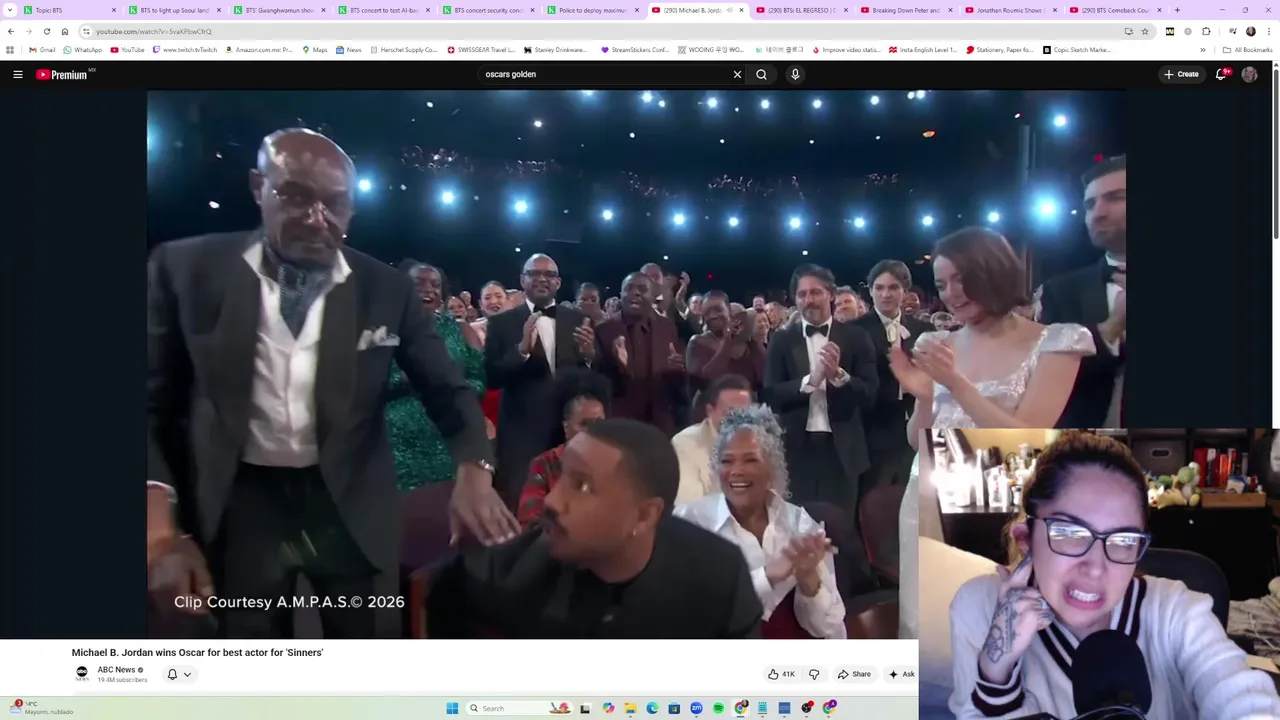This screenshot has height=720, width=1280.
Task: Switch to 'Breaking Down Peter' tab
Action: (906, 10)
